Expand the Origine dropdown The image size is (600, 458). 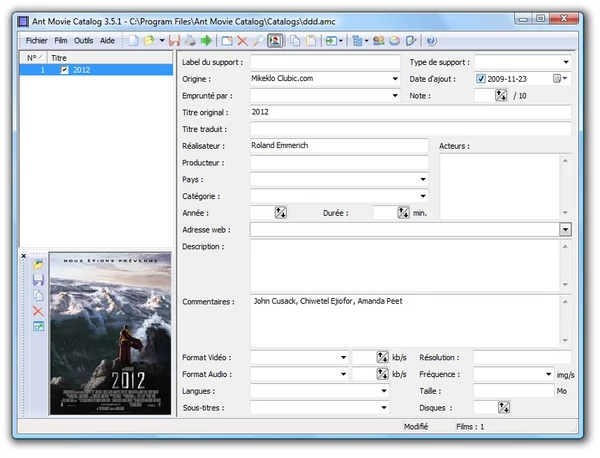click(395, 79)
